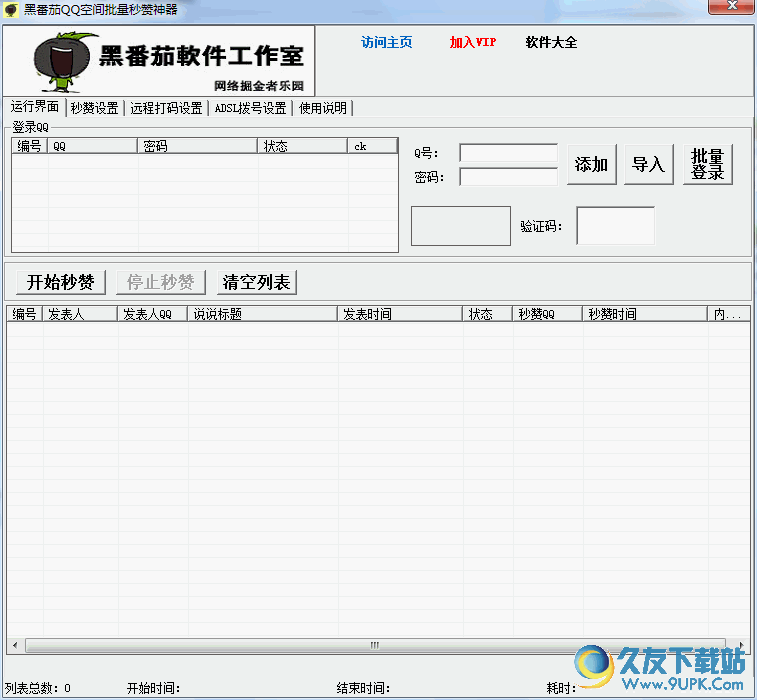Sort login table by 编号 column
This screenshot has height=700, width=757.
pyautogui.click(x=29, y=146)
